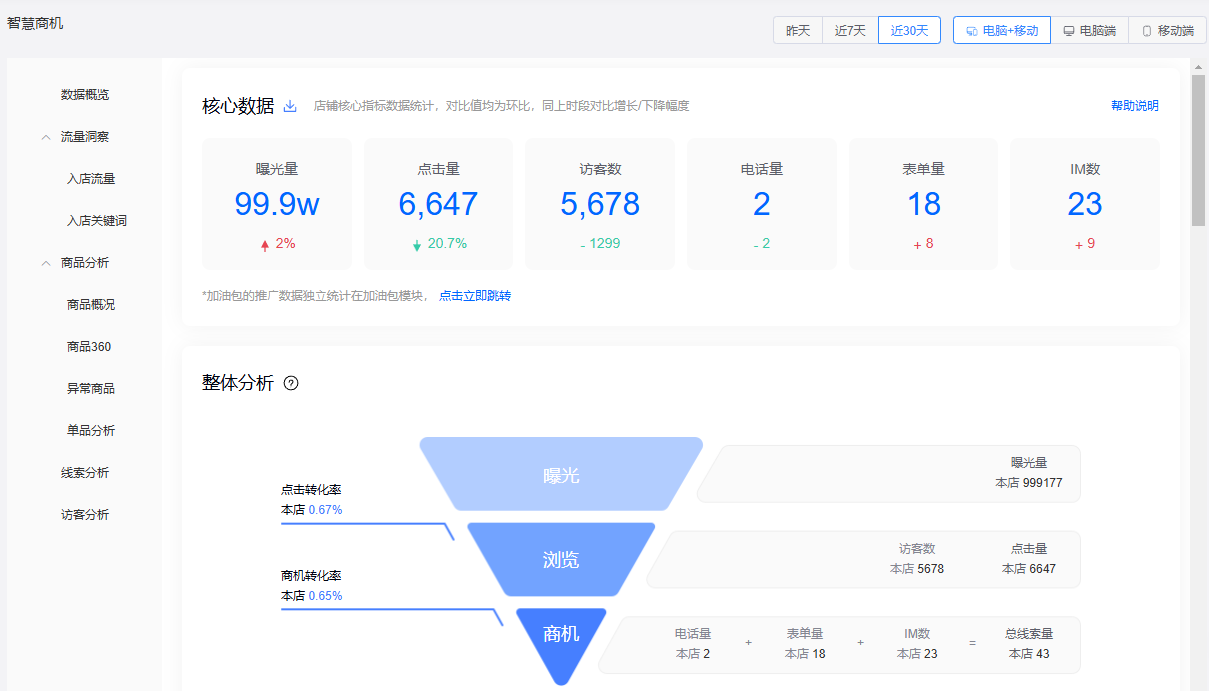Click the help question mark beside 整体分析

(x=291, y=383)
